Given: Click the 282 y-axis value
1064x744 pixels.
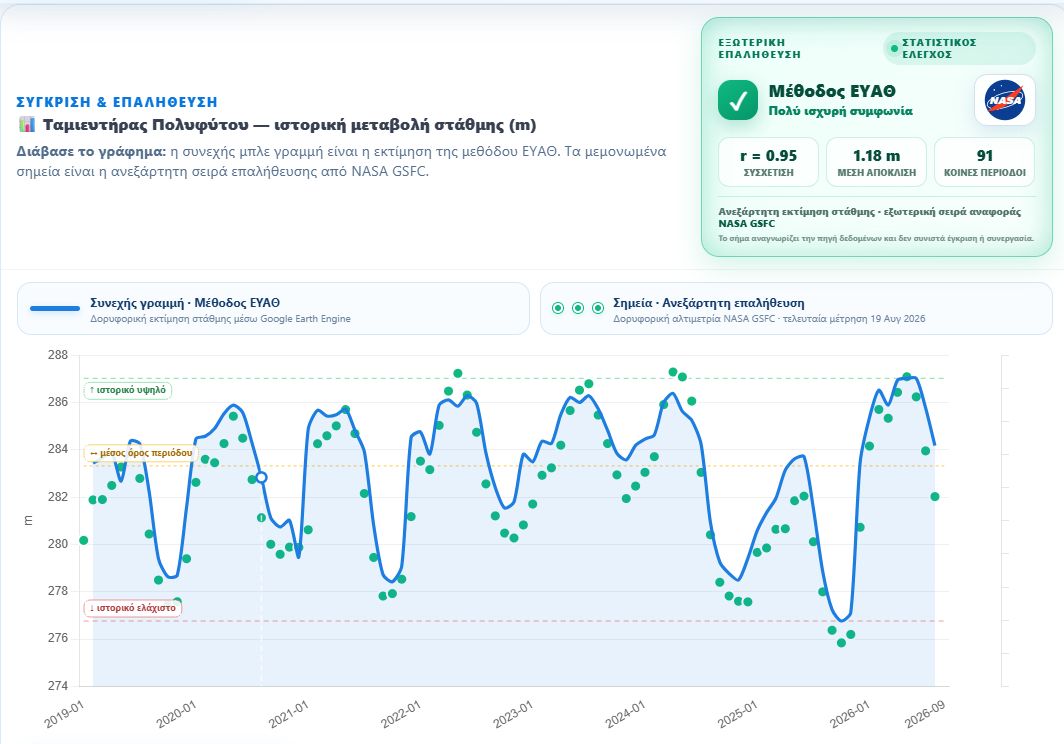Looking at the screenshot, I should tap(58, 497).
